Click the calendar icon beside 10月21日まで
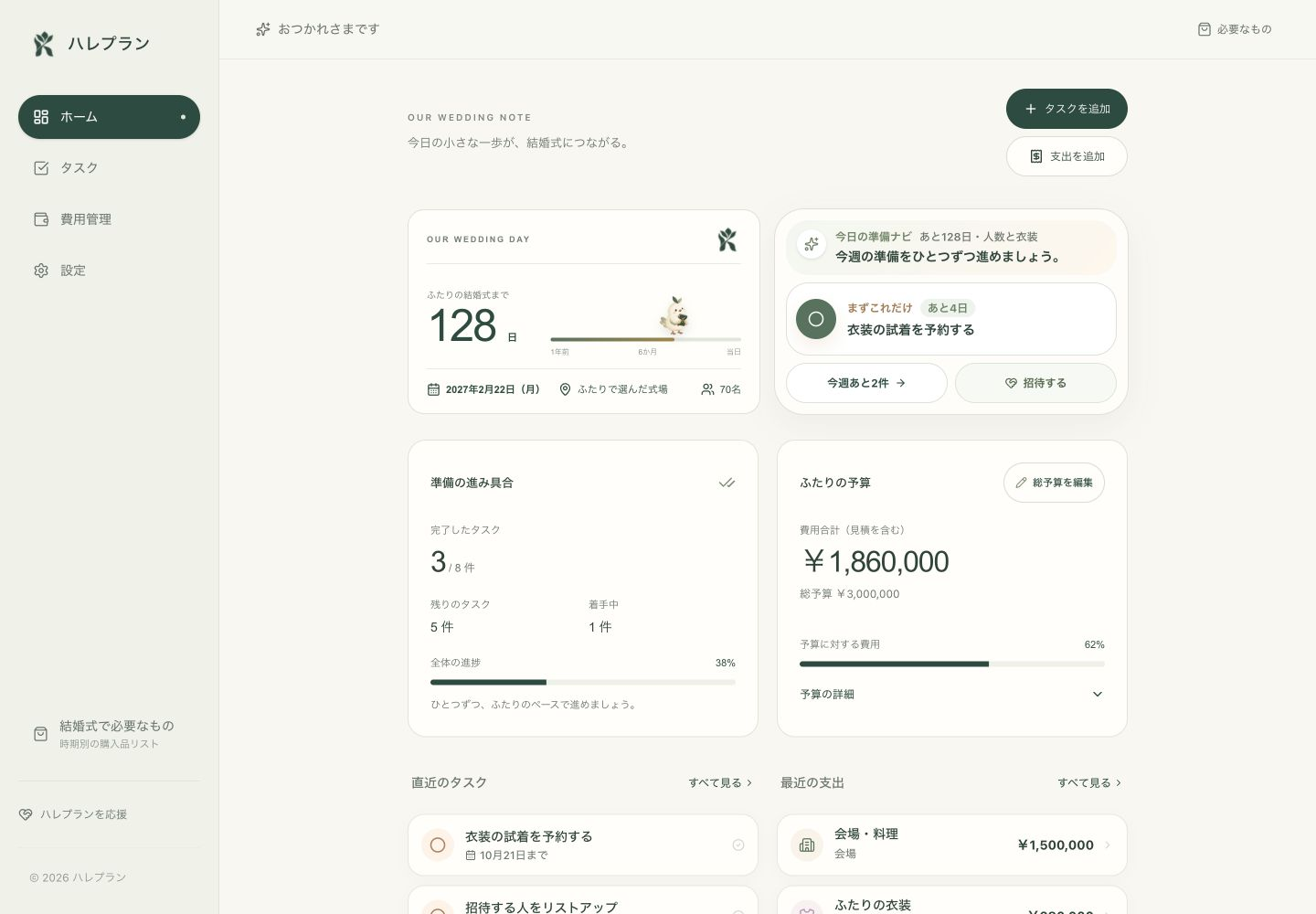This screenshot has height=914, width=1316. coord(471,856)
